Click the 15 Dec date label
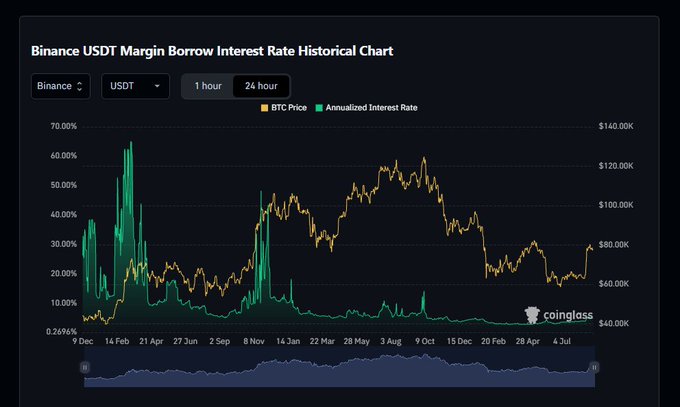Image resolution: width=680 pixels, height=407 pixels. [x=459, y=341]
